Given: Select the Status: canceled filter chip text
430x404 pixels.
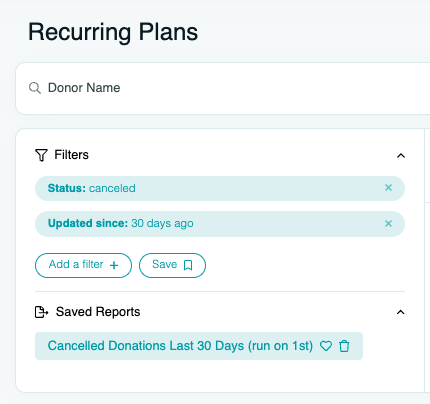Looking at the screenshot, I should 92,188.
